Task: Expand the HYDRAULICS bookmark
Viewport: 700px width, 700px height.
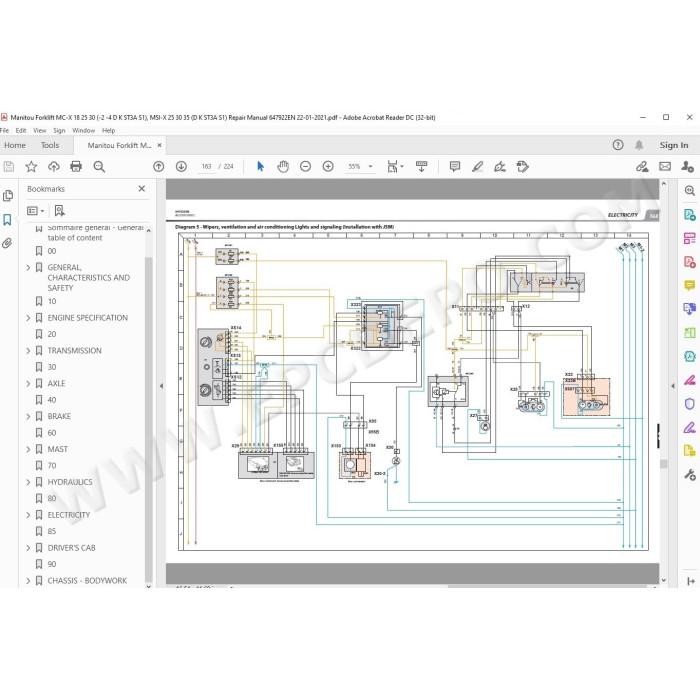Action: coord(28,482)
